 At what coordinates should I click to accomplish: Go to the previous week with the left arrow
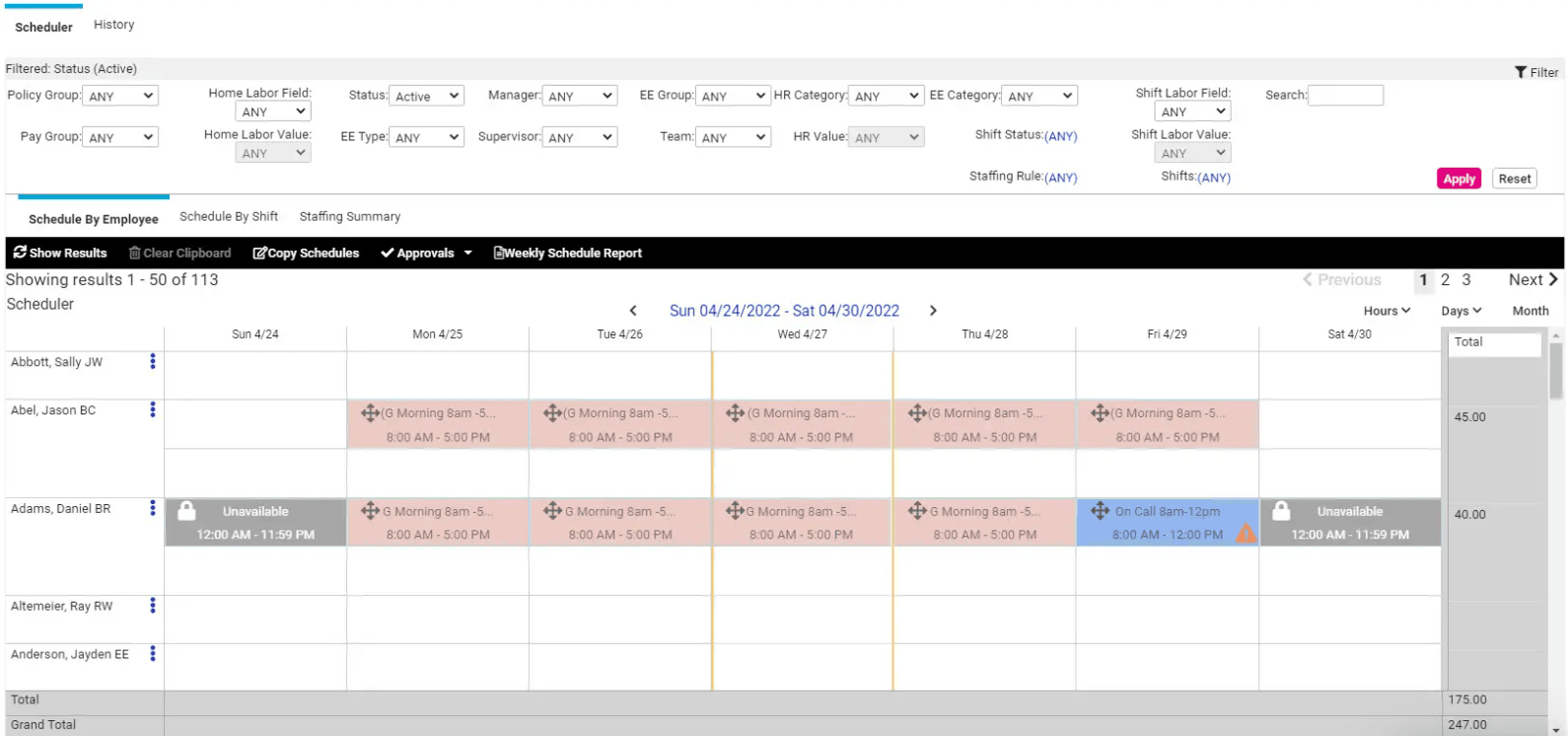pyautogui.click(x=633, y=311)
